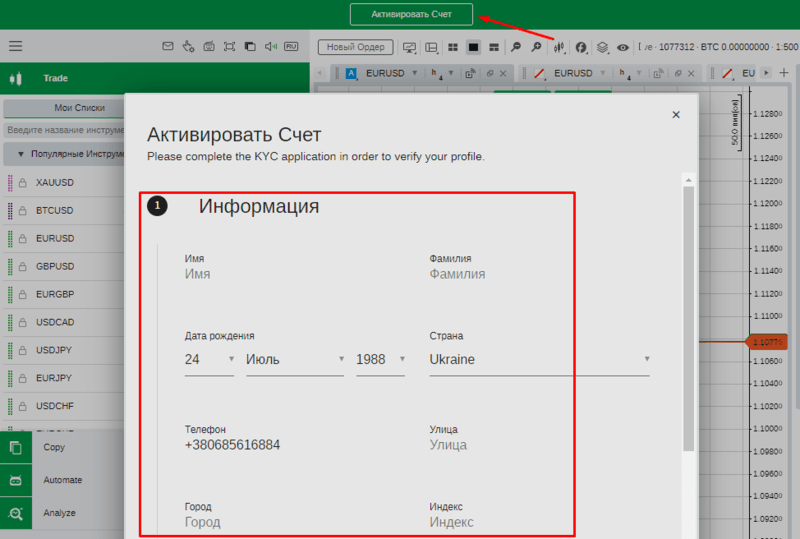800x539 pixels.
Task: Click the lock icon beside XAUUSD
Action: coord(22,183)
